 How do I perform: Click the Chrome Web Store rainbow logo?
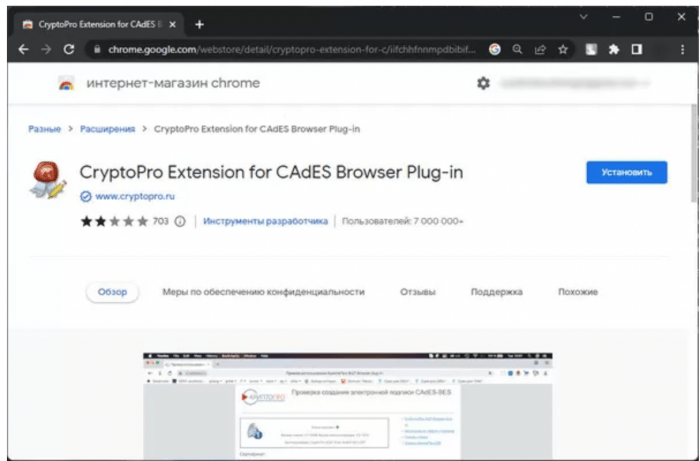(x=67, y=83)
